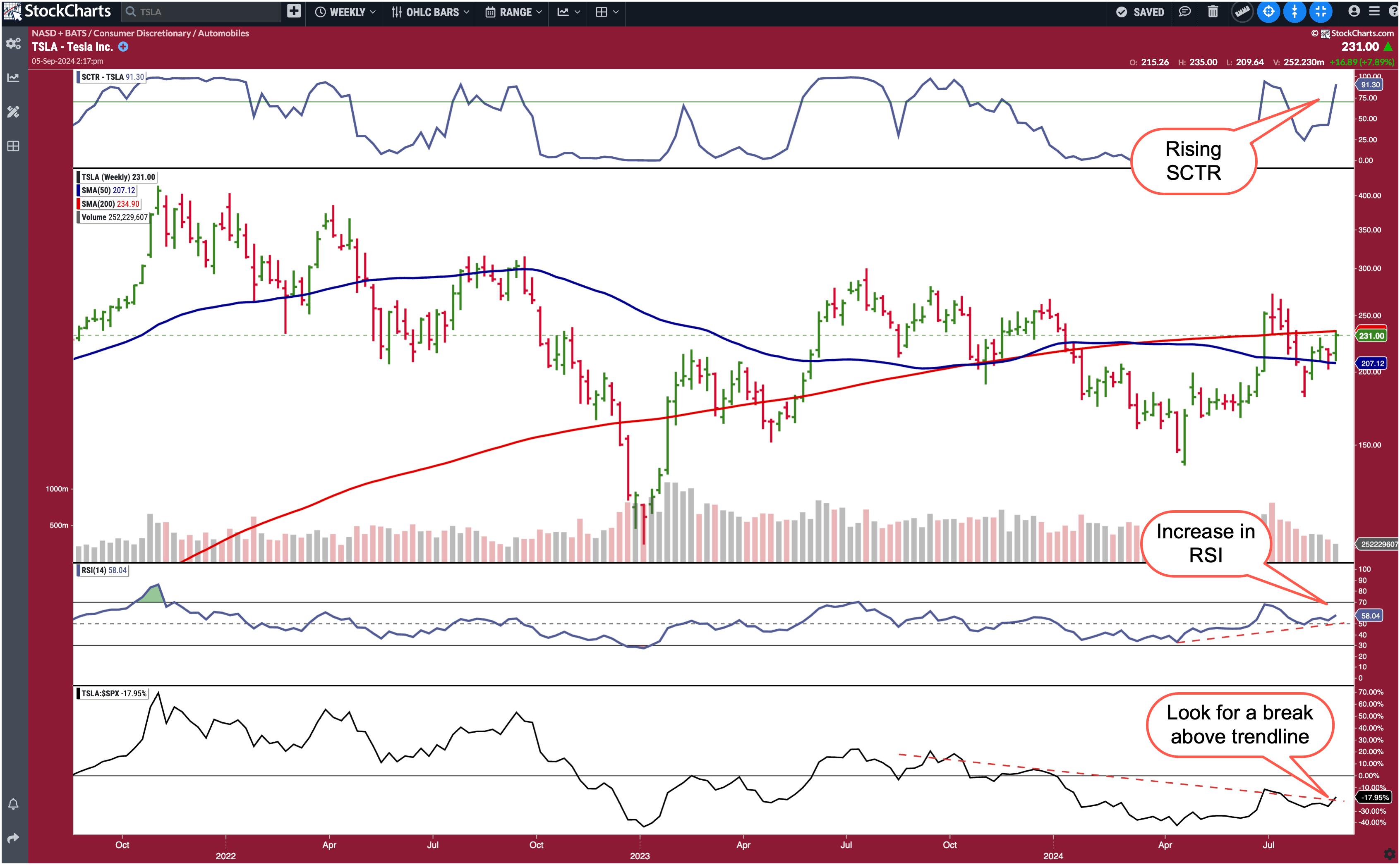Toggle the ruler measure tool
Image resolution: width=1400 pixels, height=865 pixels.
[x=1242, y=12]
